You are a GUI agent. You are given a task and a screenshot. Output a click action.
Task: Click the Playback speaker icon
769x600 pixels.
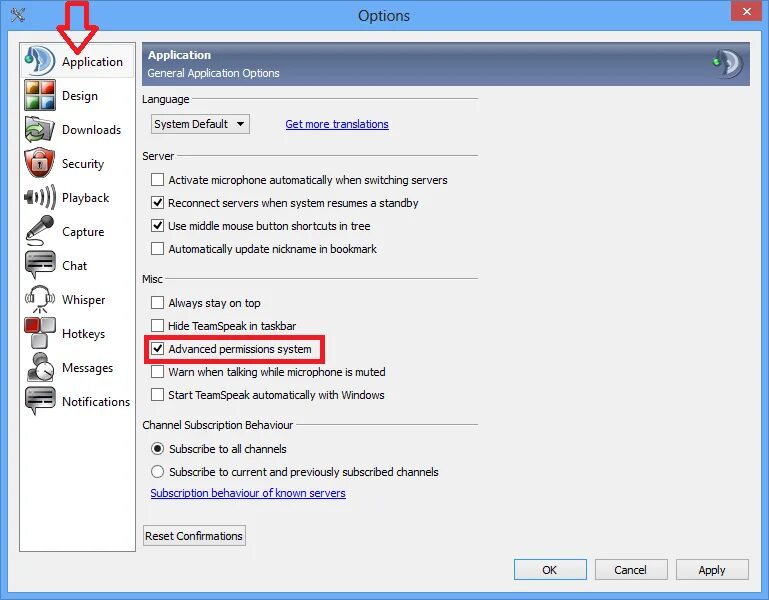[x=40, y=197]
